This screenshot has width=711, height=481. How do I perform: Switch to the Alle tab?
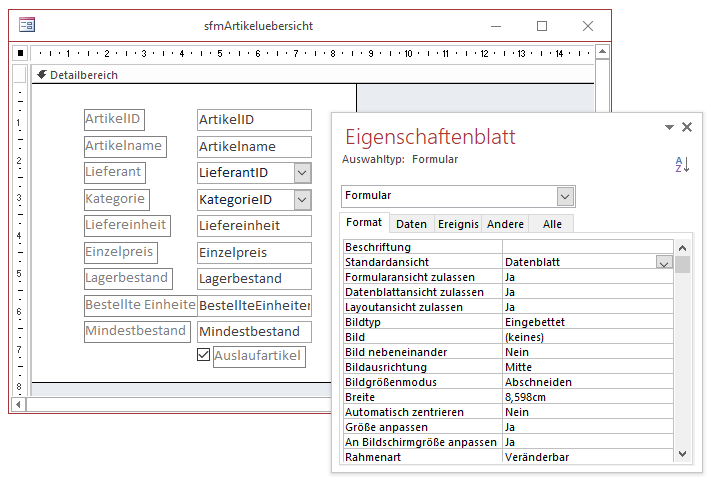[x=552, y=224]
